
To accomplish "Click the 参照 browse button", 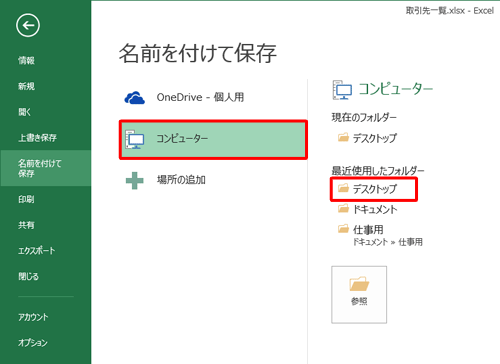I will coord(359,295).
